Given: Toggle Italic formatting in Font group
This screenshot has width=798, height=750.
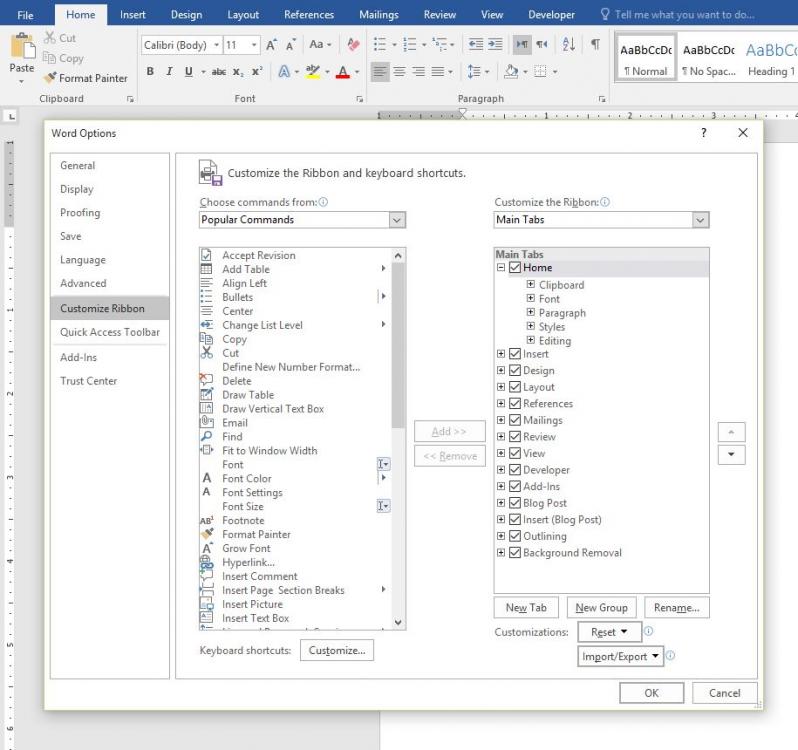Looking at the screenshot, I should coord(169,72).
